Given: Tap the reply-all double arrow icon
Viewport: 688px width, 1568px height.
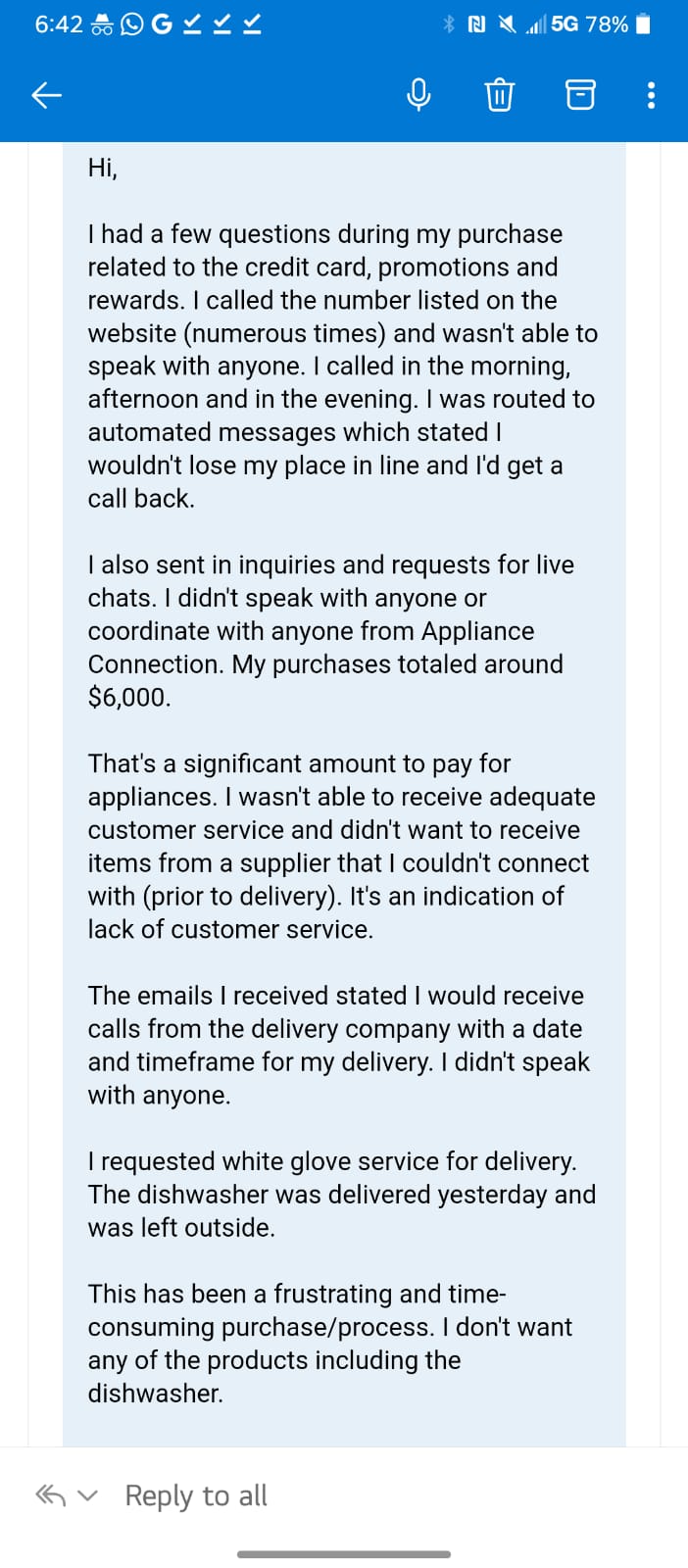Looking at the screenshot, I should [x=51, y=1495].
